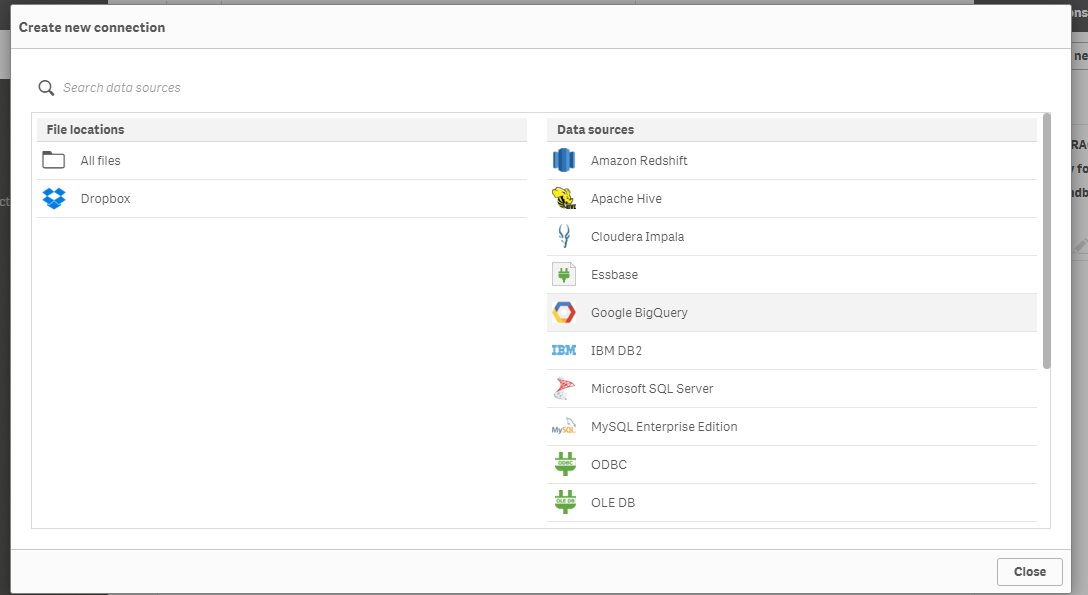The height and width of the screenshot is (595, 1088).
Task: Select the green ODBC plug icon
Action: click(565, 464)
